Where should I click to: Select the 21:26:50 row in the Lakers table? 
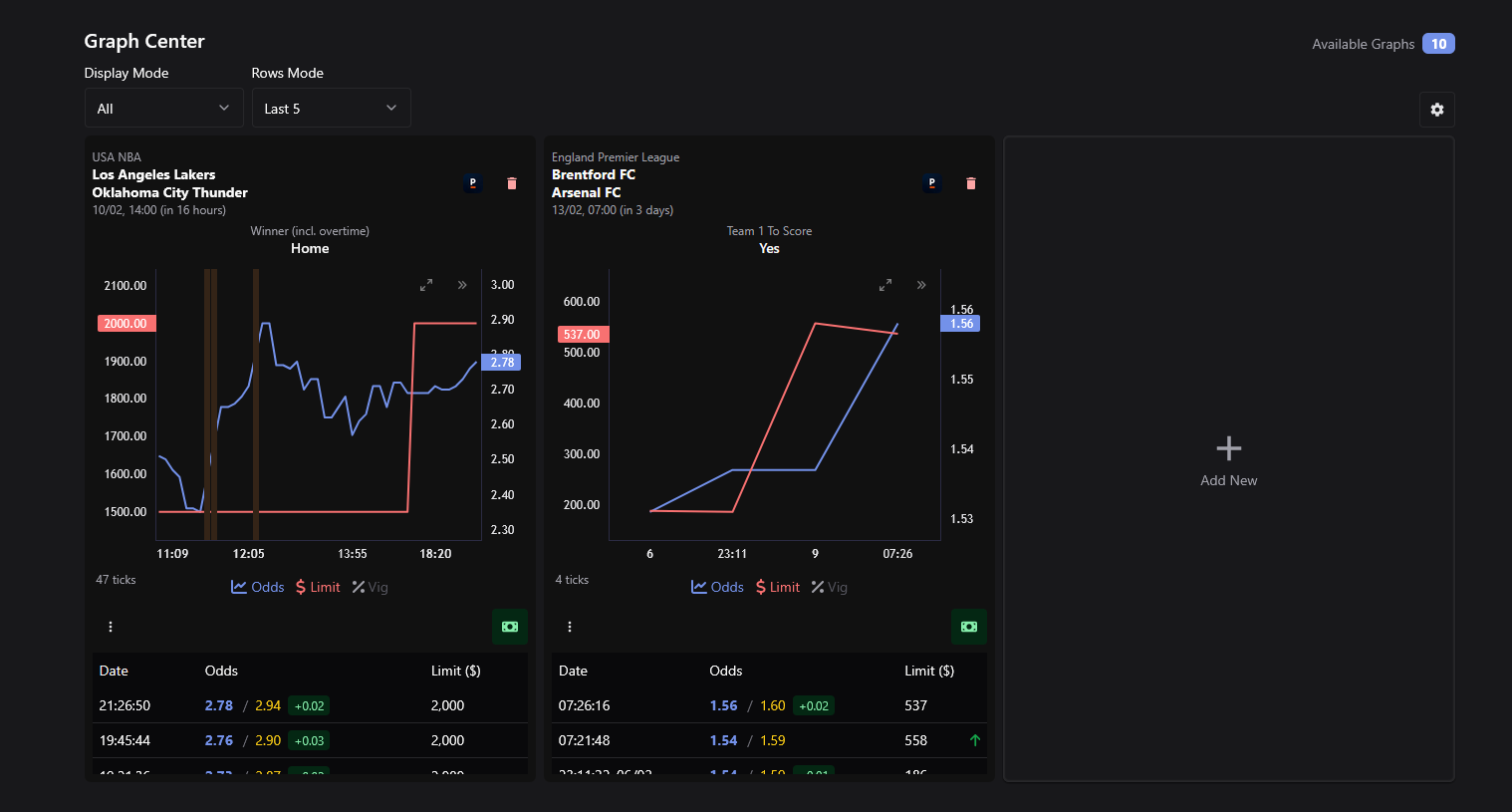tap(309, 705)
